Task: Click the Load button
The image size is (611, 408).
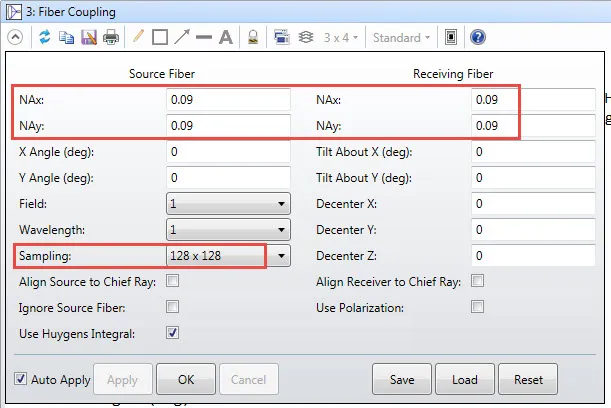Action: point(464,380)
